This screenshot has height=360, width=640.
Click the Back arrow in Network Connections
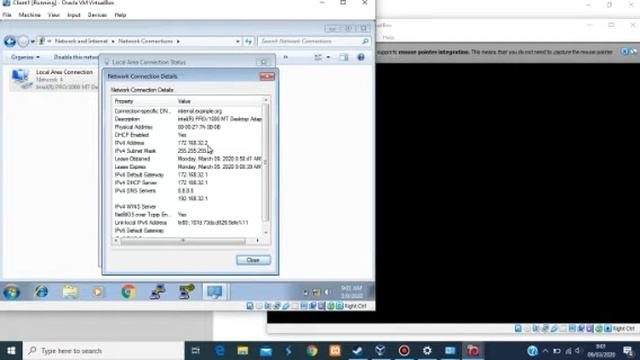[10, 41]
